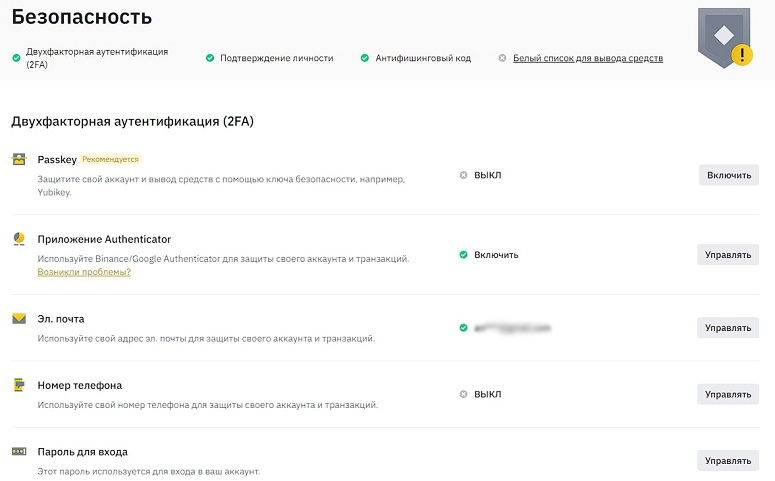Click the Authenticator app icon
Viewport: 775px width, 481px height.
click(19, 239)
